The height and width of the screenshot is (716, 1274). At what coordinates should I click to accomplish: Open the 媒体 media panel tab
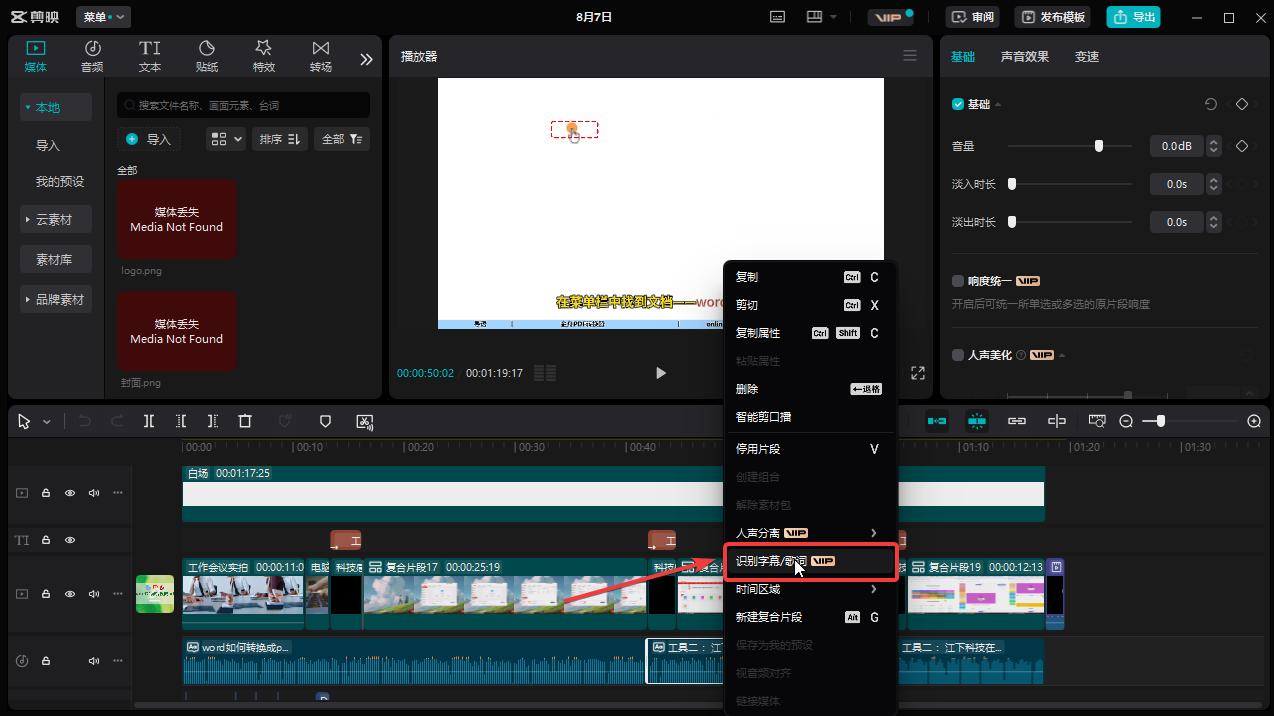pyautogui.click(x=36, y=56)
